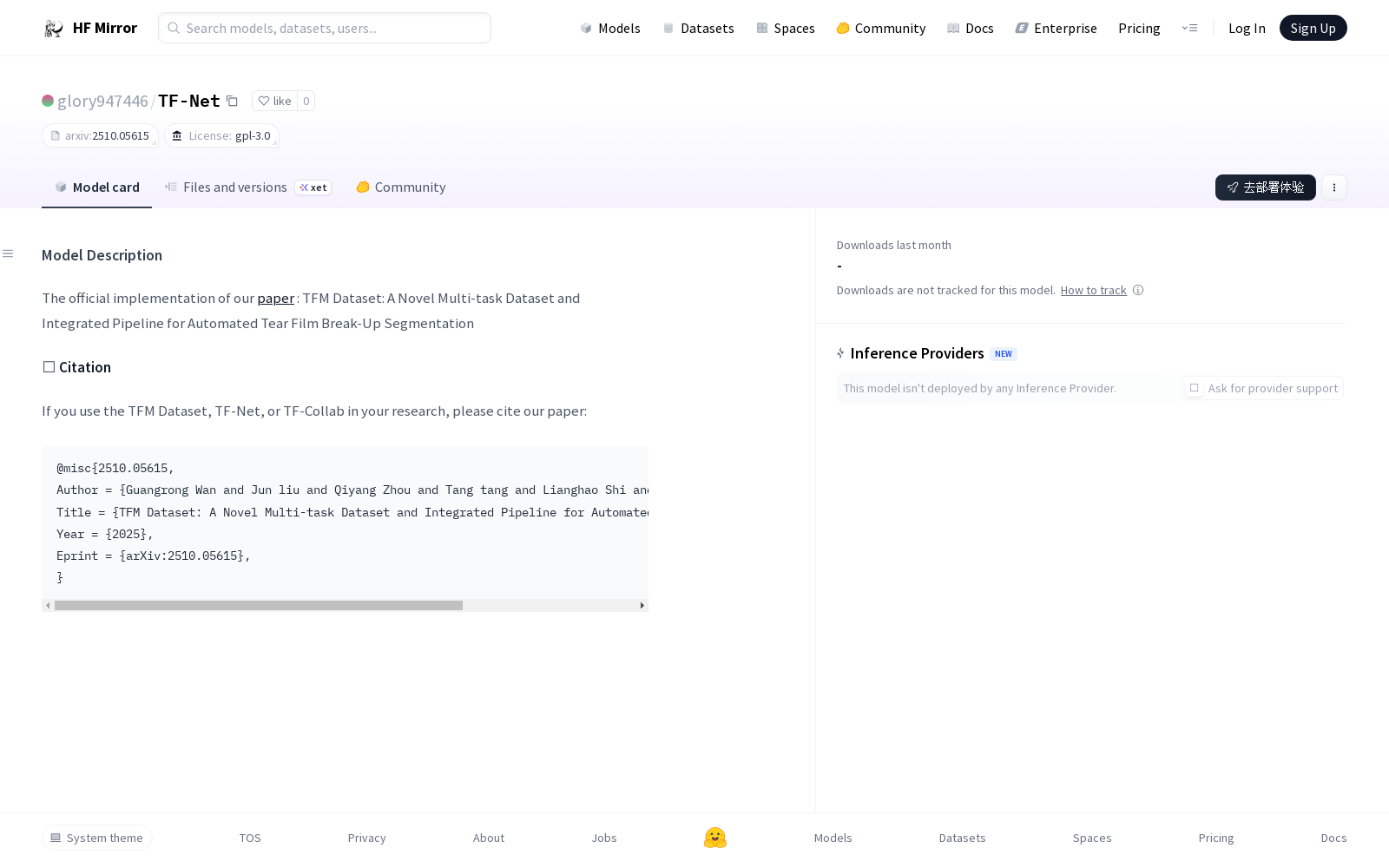Click the Sign Up button
Viewport: 1389px width, 868px height.
point(1313,28)
